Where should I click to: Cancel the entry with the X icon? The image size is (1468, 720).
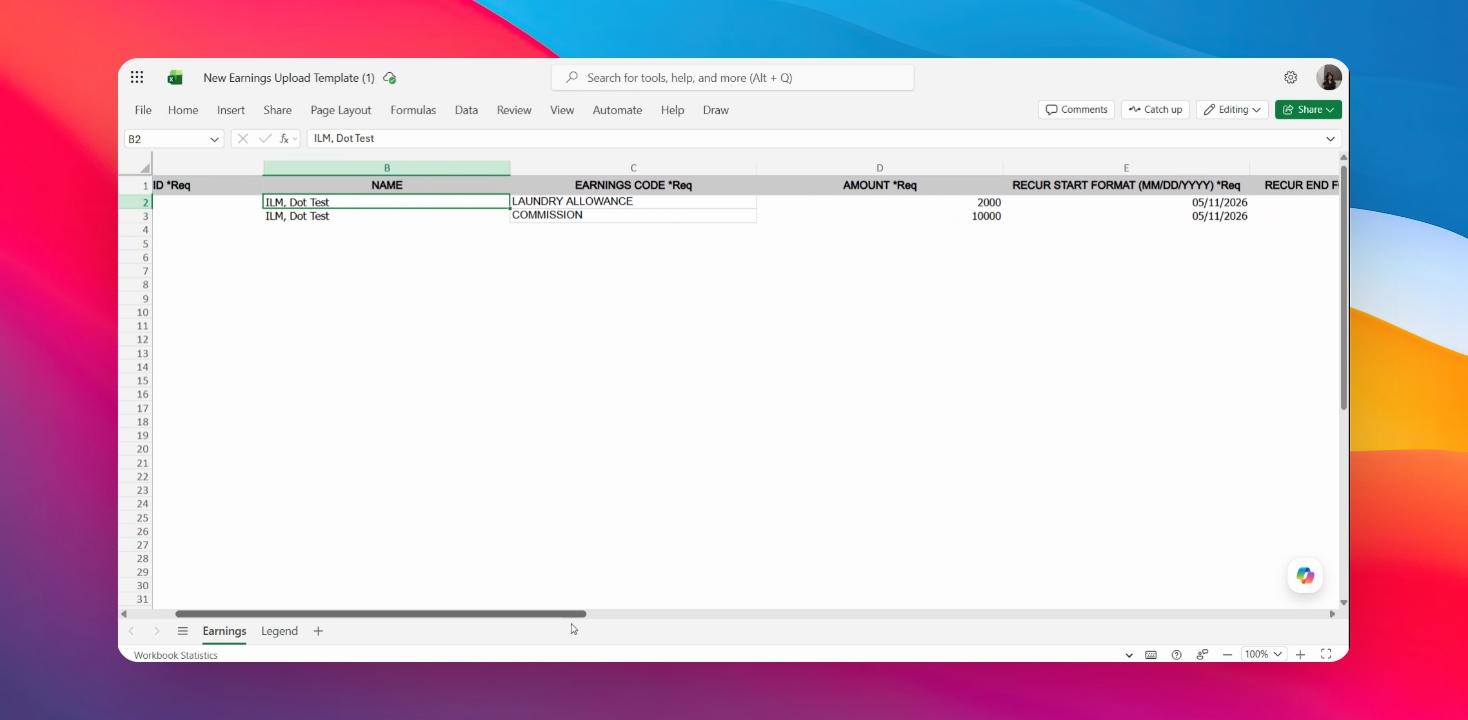click(243, 139)
